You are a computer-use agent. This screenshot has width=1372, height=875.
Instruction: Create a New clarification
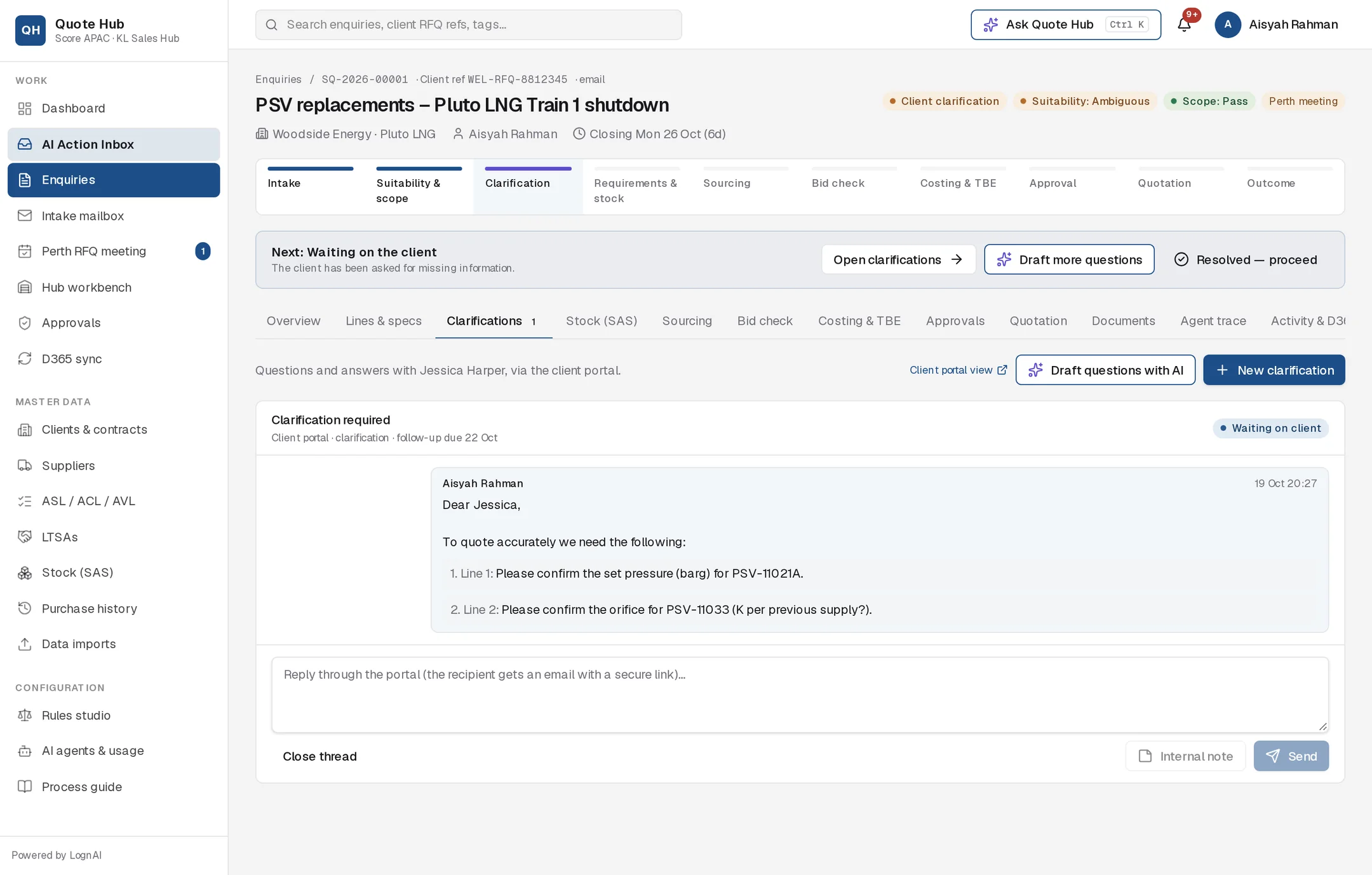1274,370
